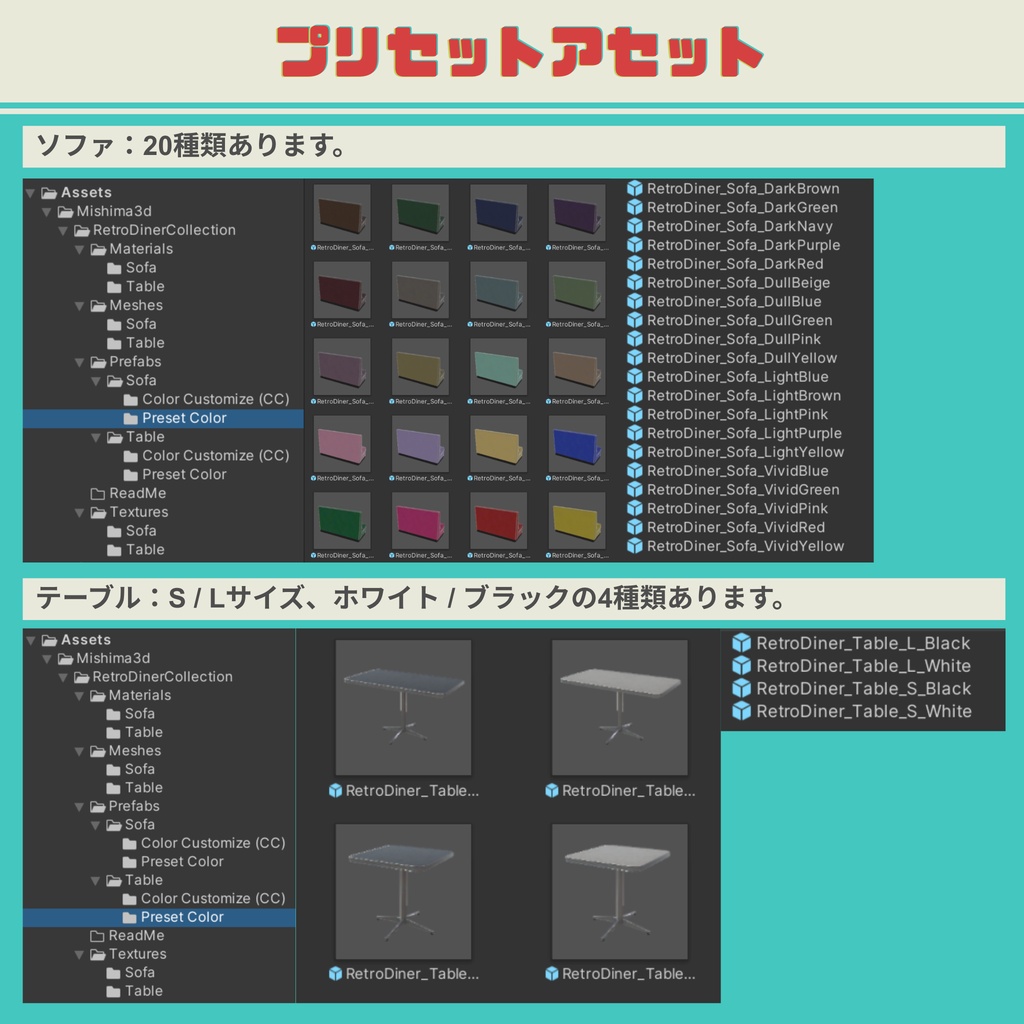
Task: Click the Mishima3d folder icon in the table-section tree
Action: 65,658
